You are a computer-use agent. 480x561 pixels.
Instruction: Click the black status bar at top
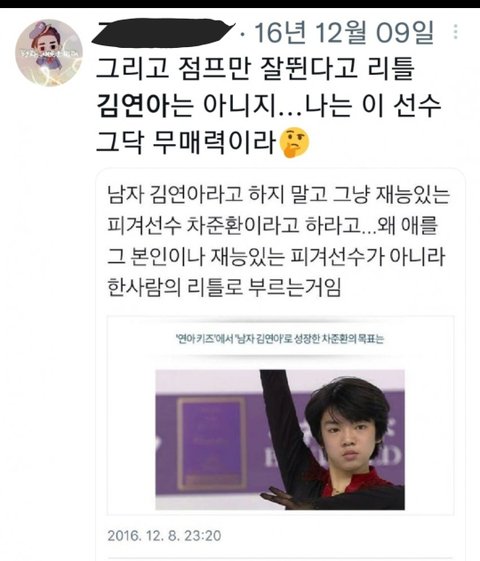coord(240,4)
